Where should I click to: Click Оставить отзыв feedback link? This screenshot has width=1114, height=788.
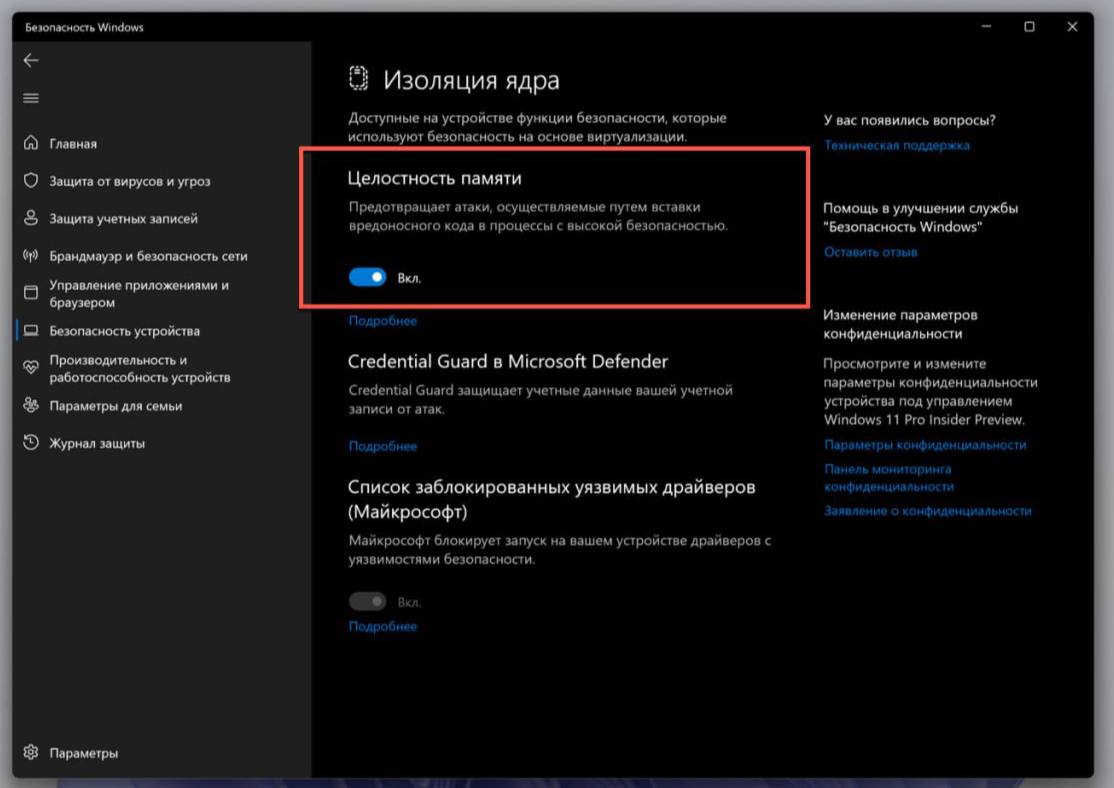point(870,252)
